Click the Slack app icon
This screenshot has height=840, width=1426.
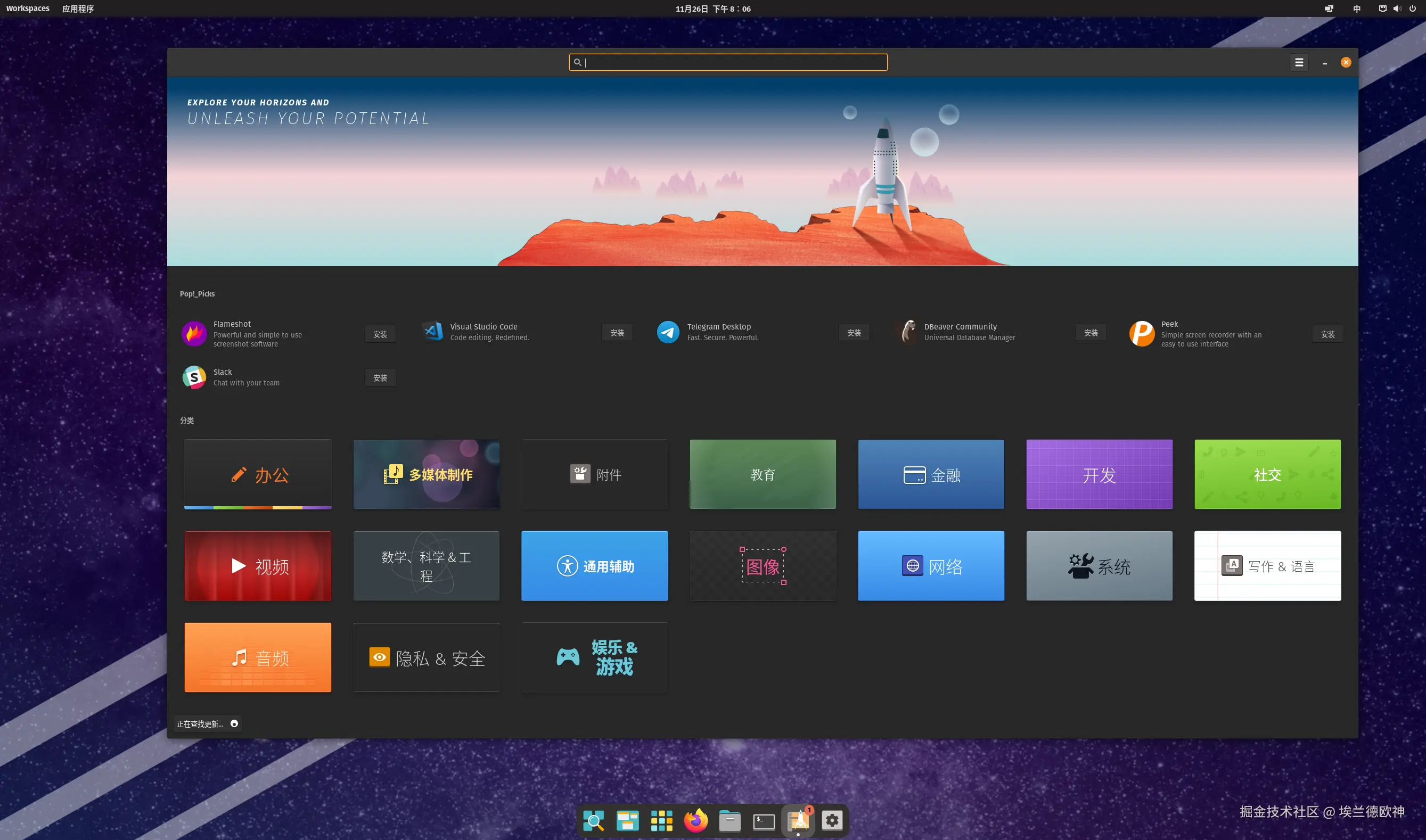194,377
